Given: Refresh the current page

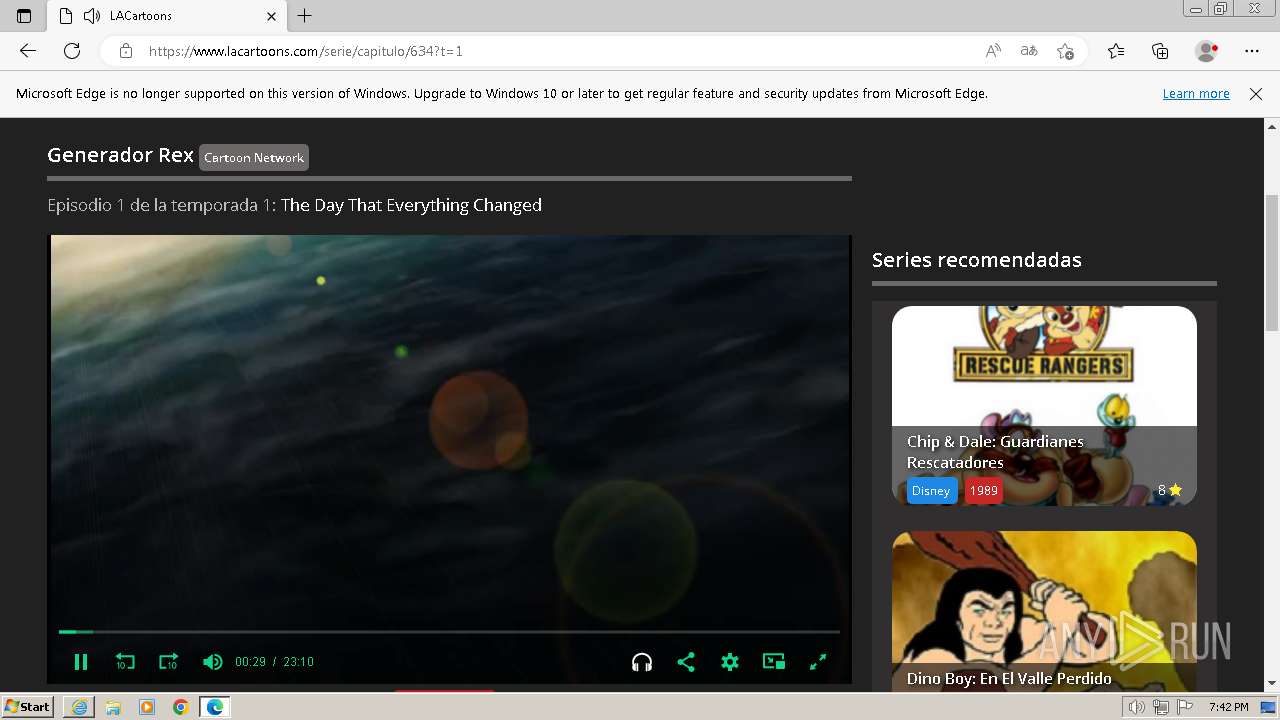Looking at the screenshot, I should coord(72,51).
